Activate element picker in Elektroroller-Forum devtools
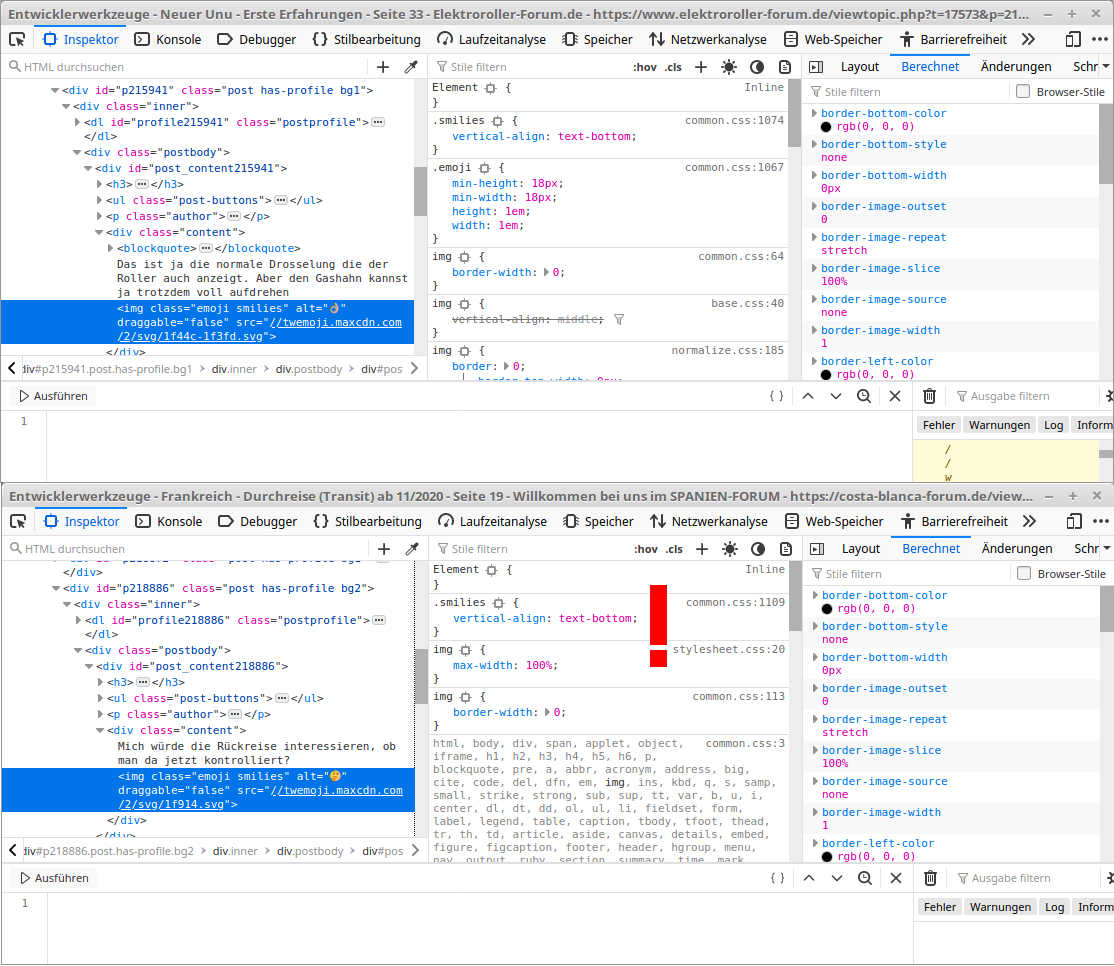The width and height of the screenshot is (1114, 966). (x=17, y=39)
